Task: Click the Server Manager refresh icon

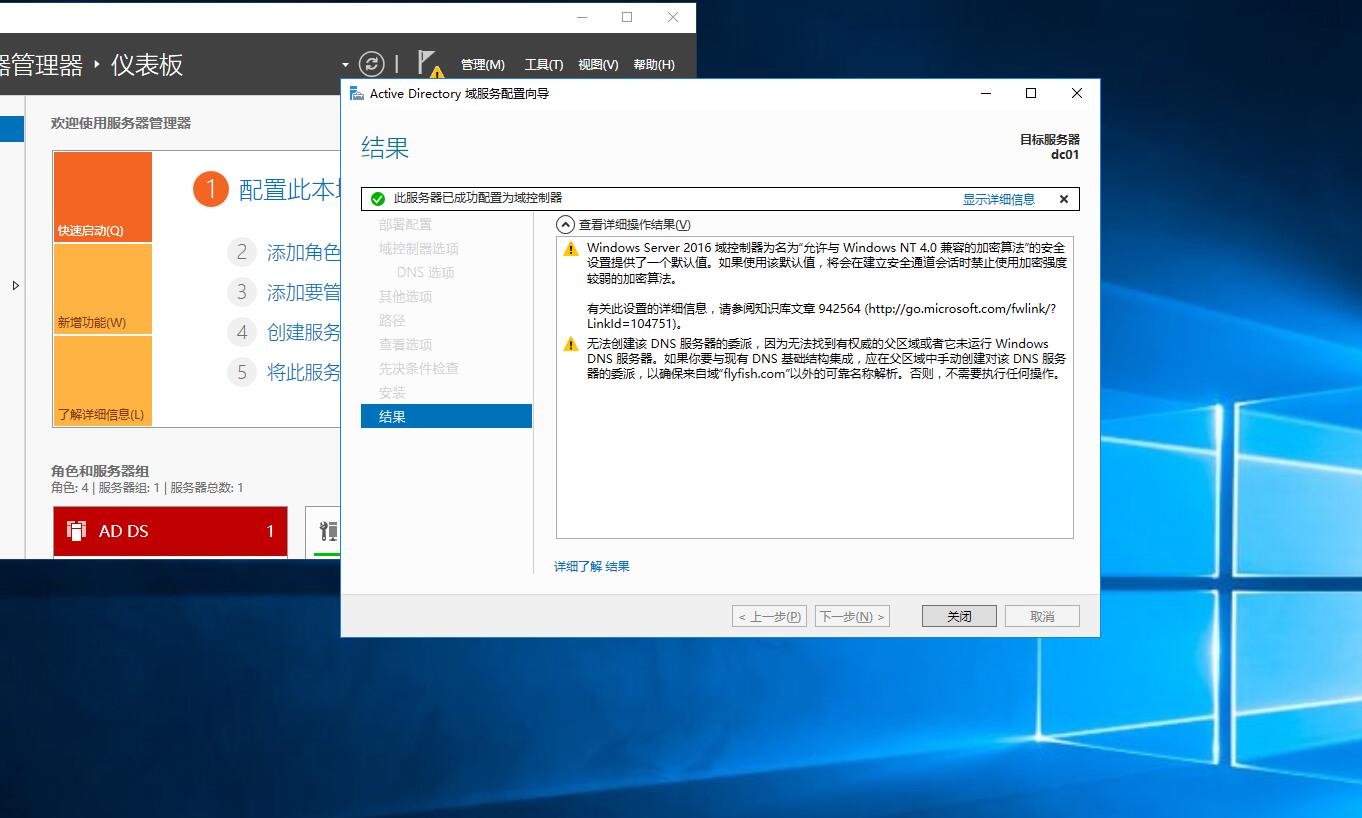Action: point(371,64)
